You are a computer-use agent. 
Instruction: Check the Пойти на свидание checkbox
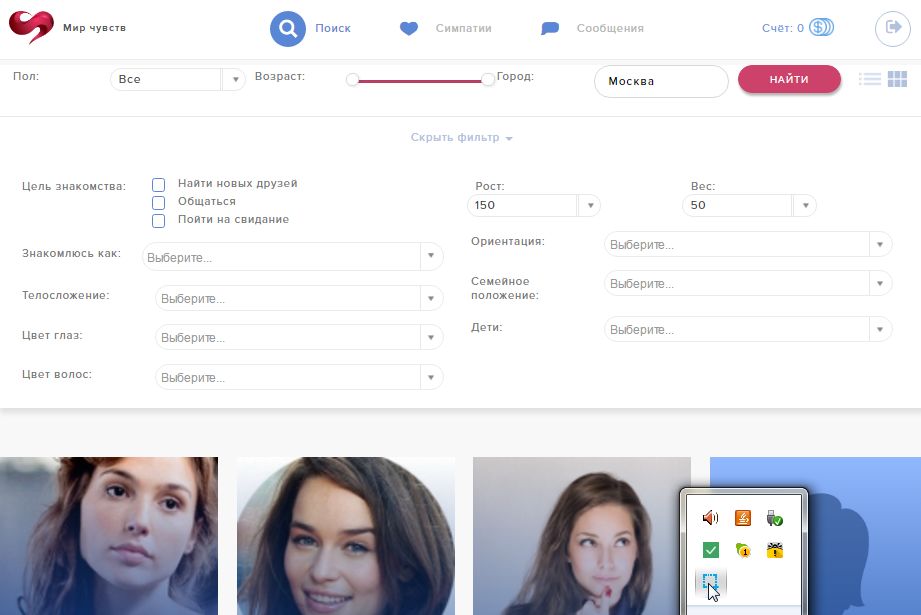tap(159, 221)
